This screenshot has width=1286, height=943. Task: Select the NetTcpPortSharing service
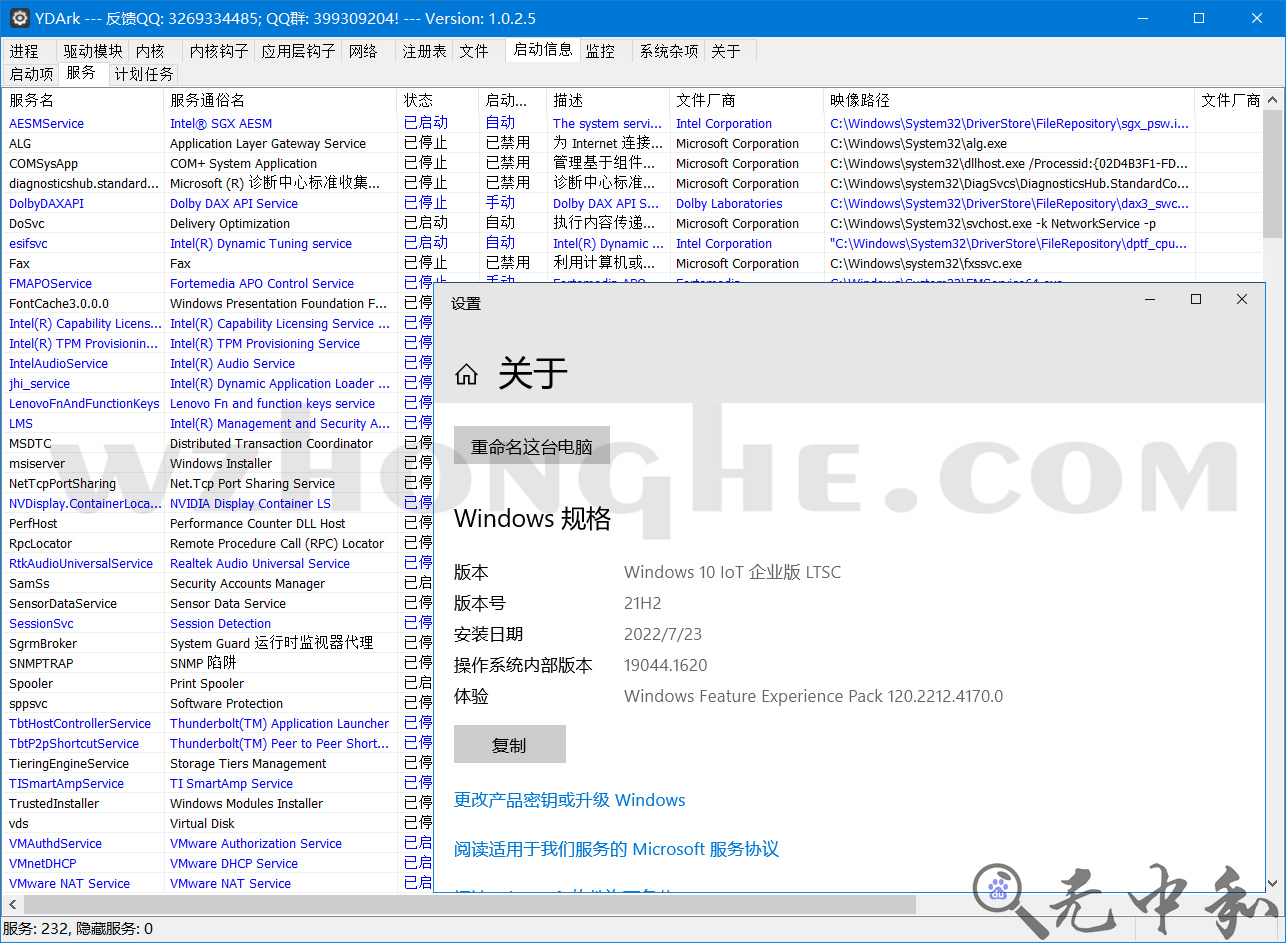218,484
